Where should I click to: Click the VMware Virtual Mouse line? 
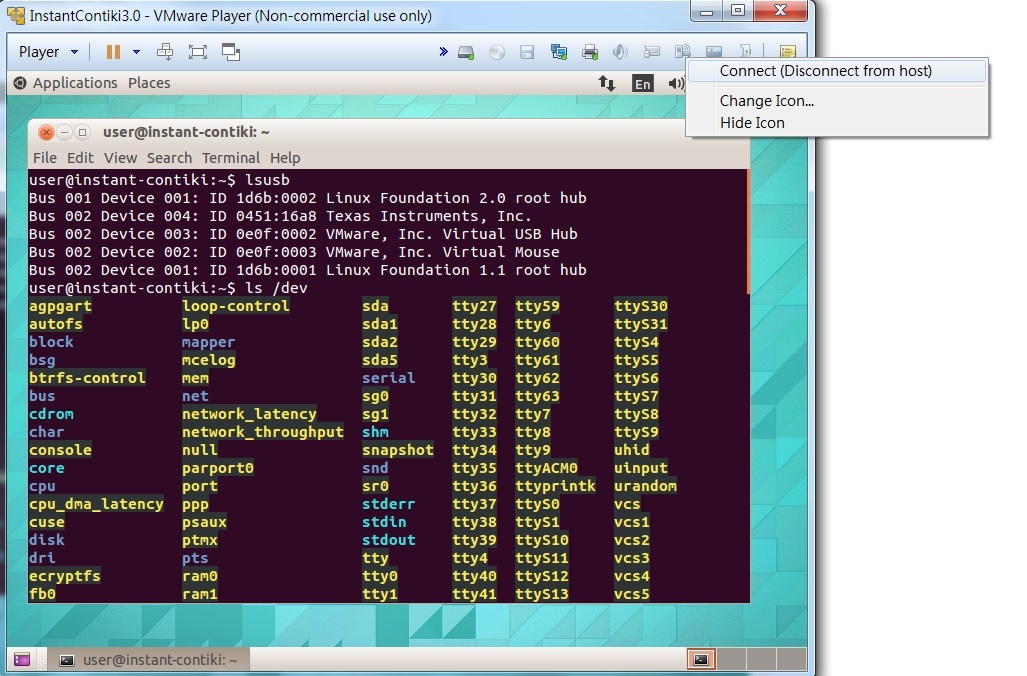pos(294,252)
